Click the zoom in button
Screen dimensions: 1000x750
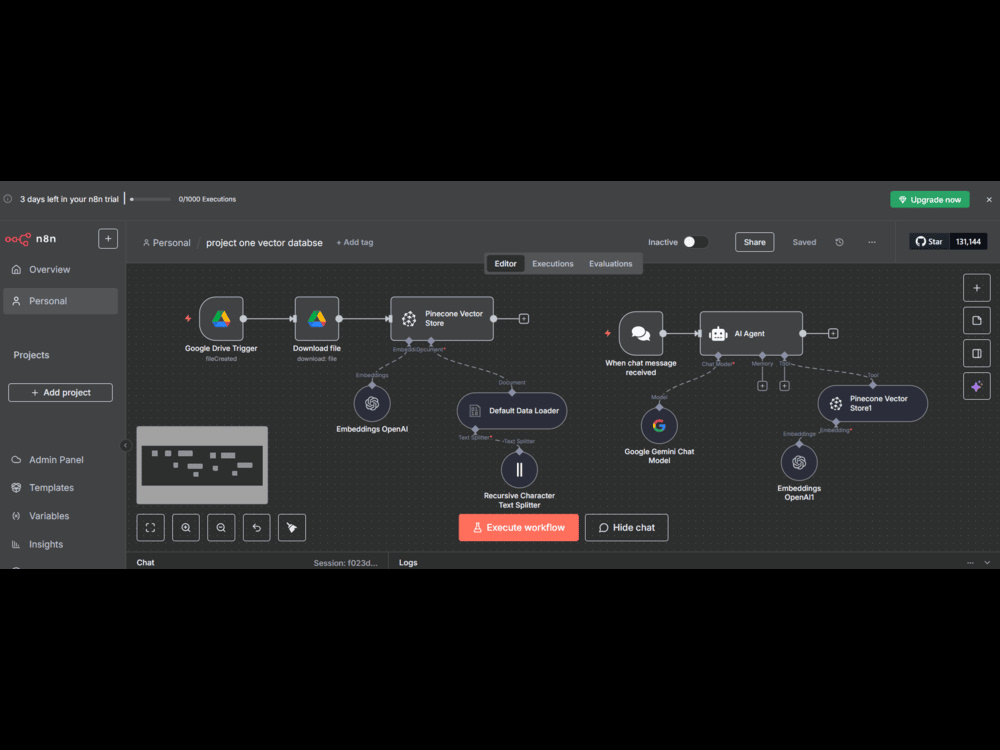click(186, 527)
